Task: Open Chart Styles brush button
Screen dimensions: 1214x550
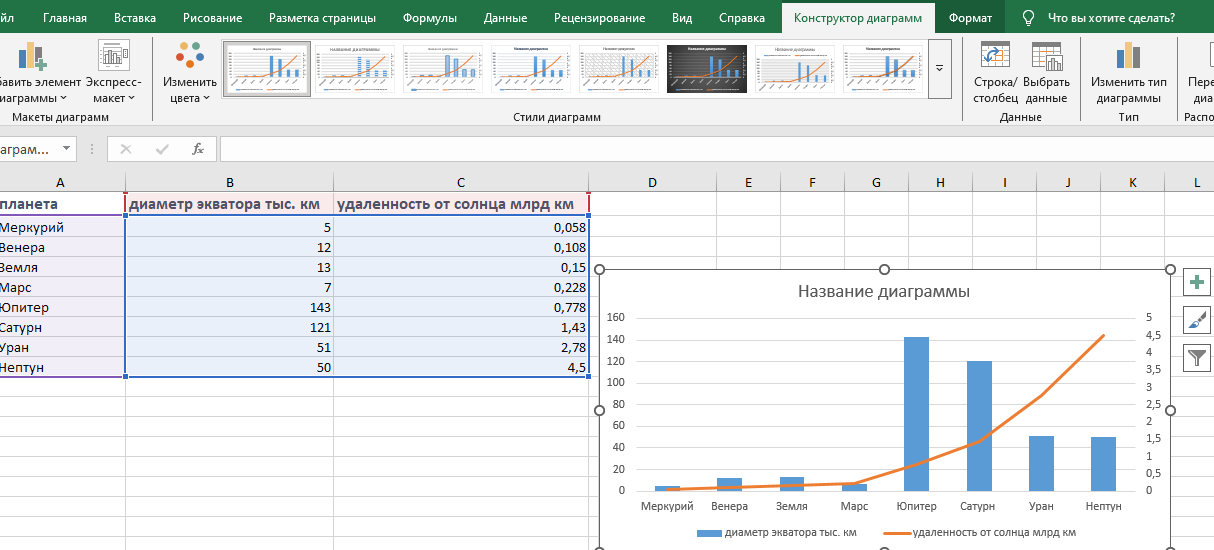Action: click(1196, 320)
